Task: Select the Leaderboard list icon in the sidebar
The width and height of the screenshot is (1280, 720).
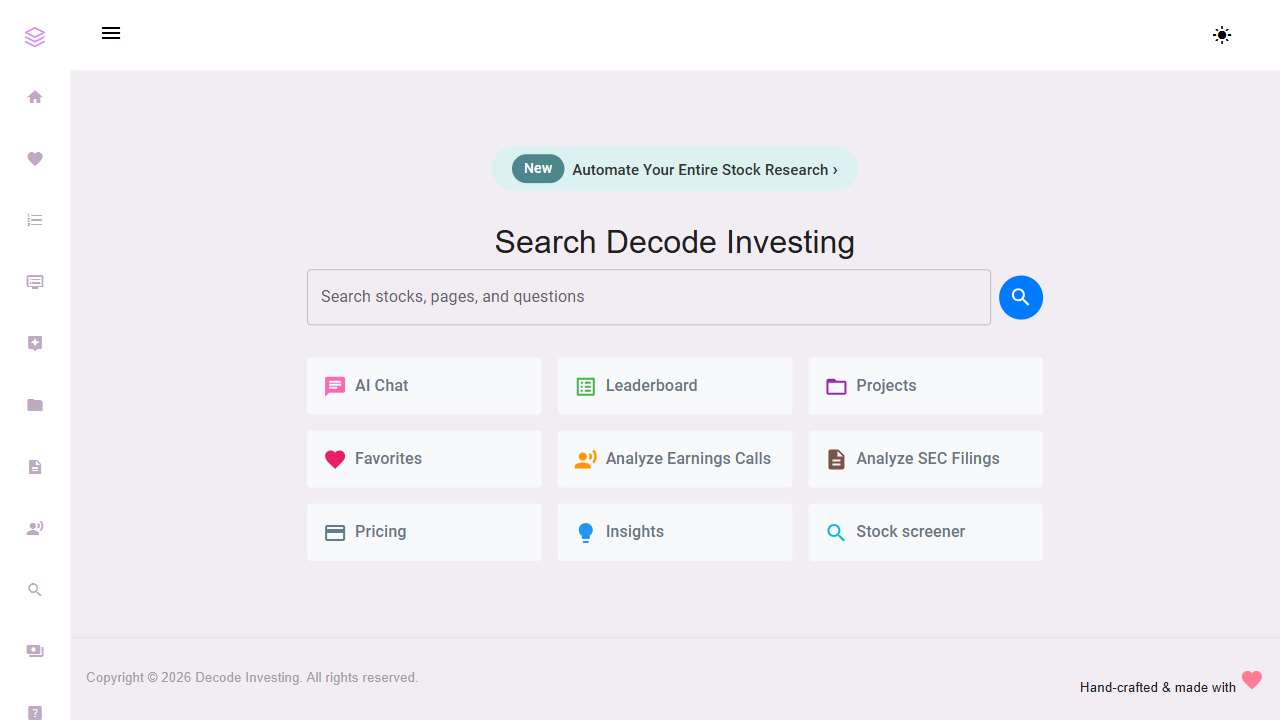Action: (x=35, y=219)
